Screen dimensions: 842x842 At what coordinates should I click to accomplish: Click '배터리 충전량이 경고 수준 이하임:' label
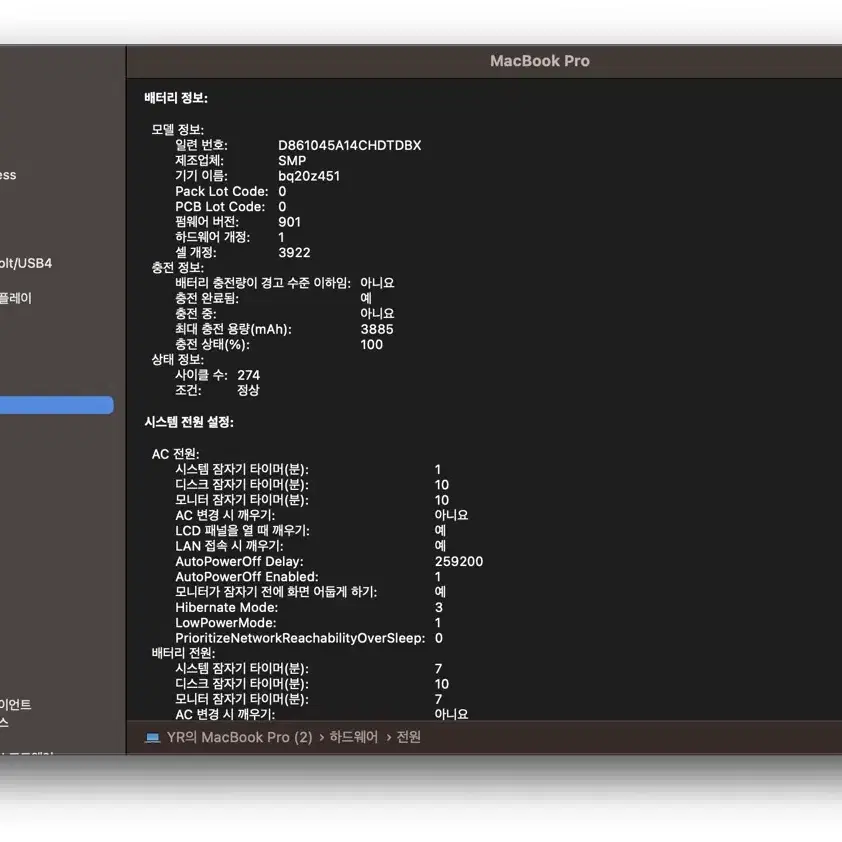point(263,283)
